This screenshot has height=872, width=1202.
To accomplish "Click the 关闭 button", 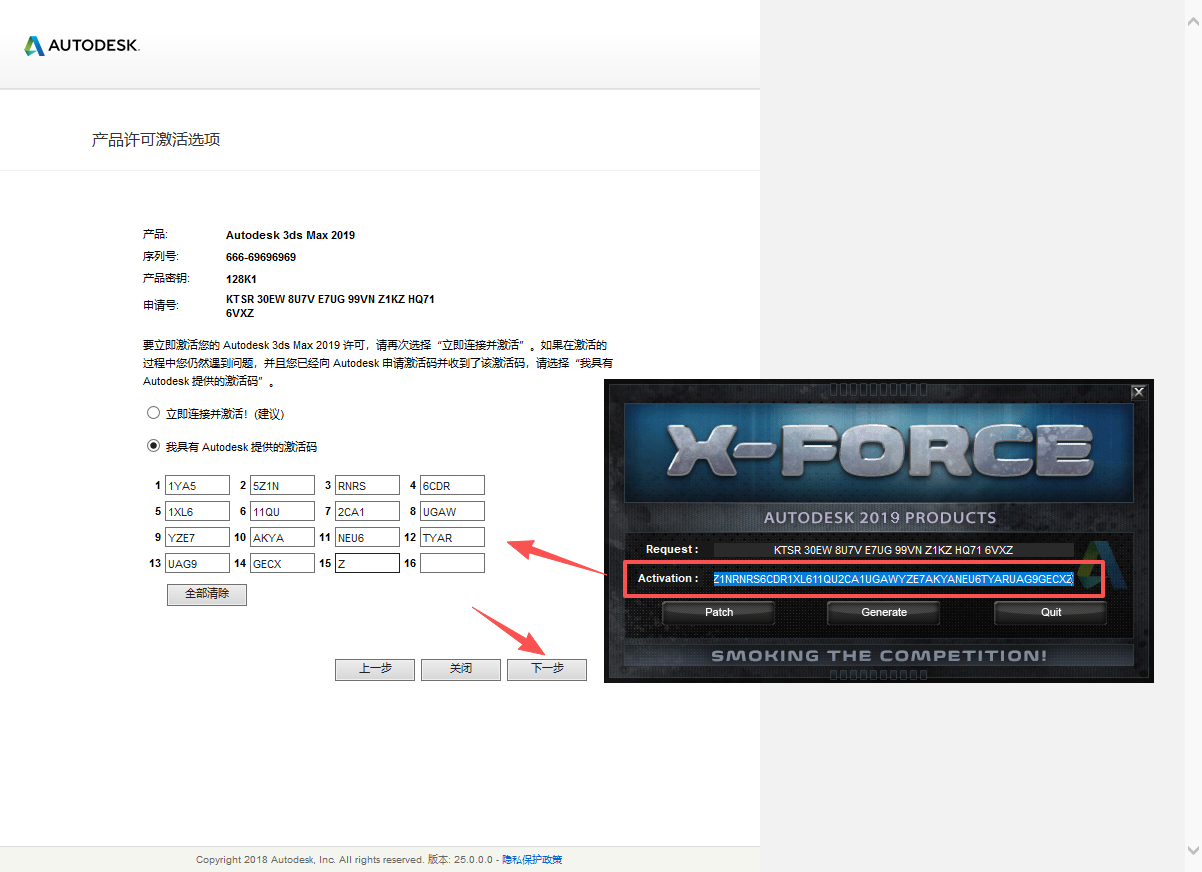I will (x=461, y=669).
